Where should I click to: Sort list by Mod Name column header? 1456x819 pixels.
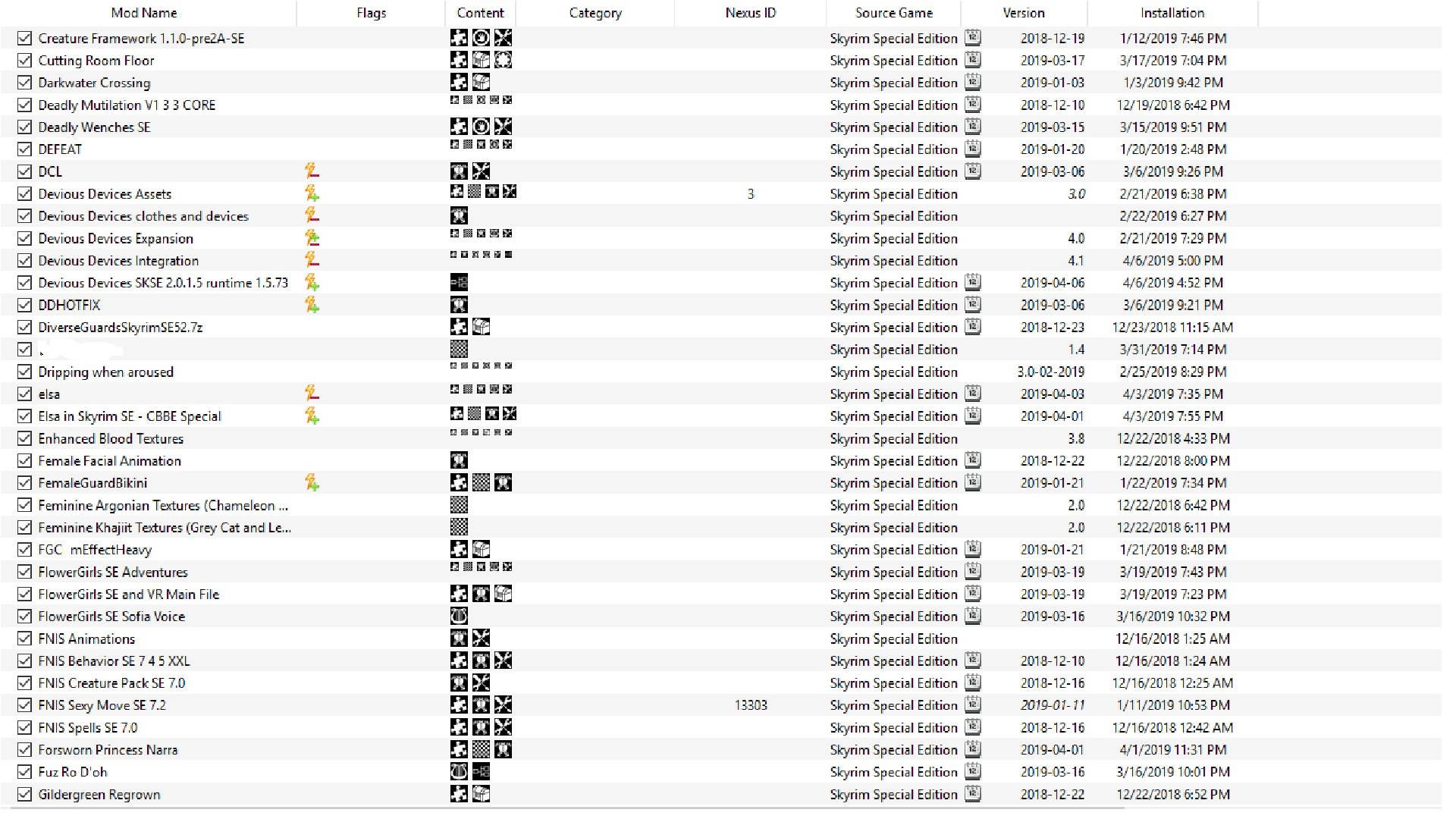(x=144, y=13)
